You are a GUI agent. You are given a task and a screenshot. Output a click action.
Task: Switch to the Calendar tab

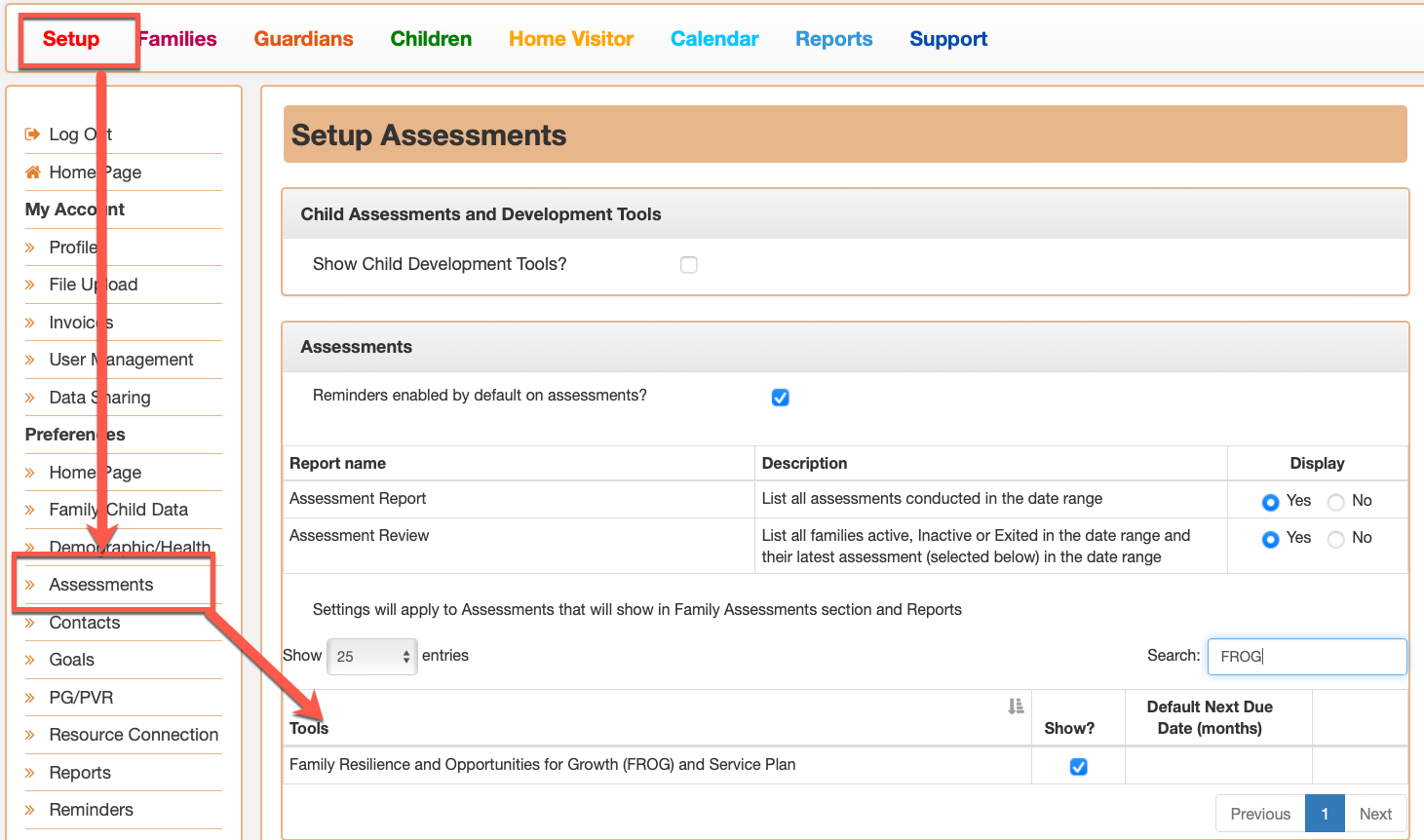[714, 39]
